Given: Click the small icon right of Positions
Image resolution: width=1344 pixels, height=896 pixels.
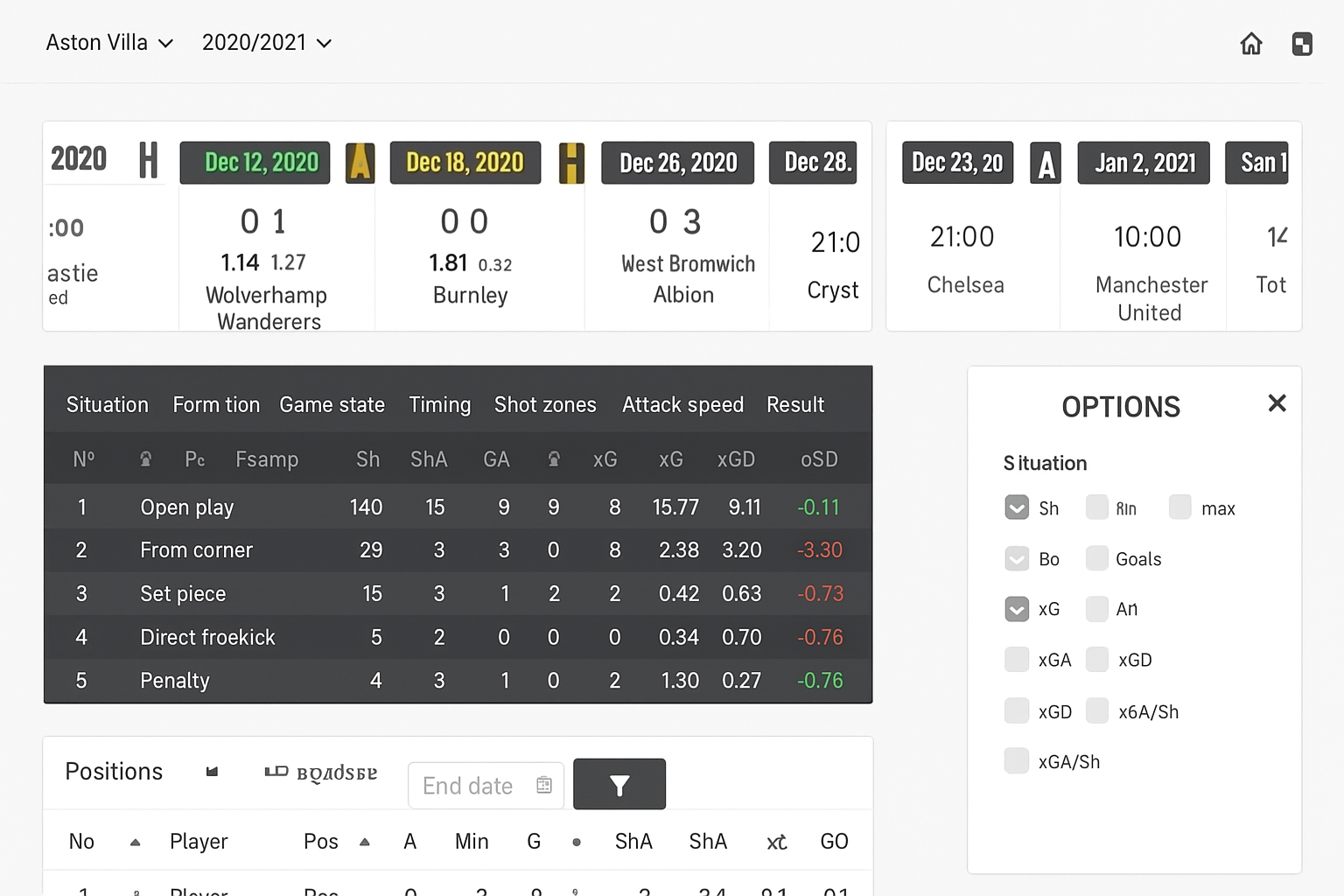Looking at the screenshot, I should coord(212,772).
